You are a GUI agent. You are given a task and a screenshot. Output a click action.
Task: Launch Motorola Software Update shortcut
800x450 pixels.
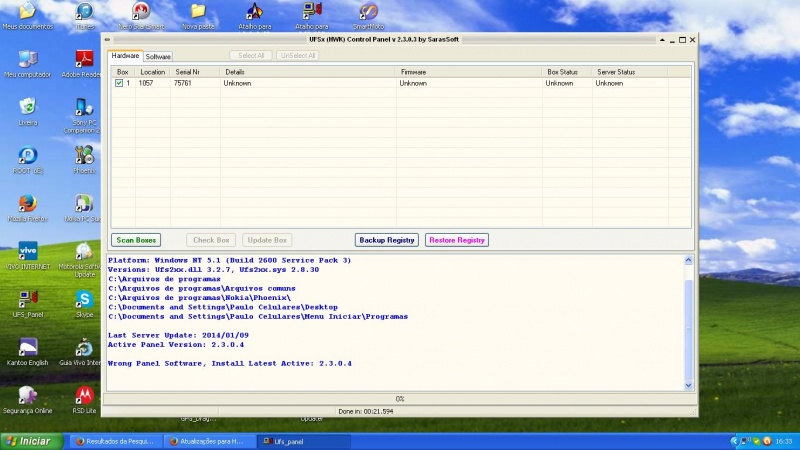click(81, 260)
